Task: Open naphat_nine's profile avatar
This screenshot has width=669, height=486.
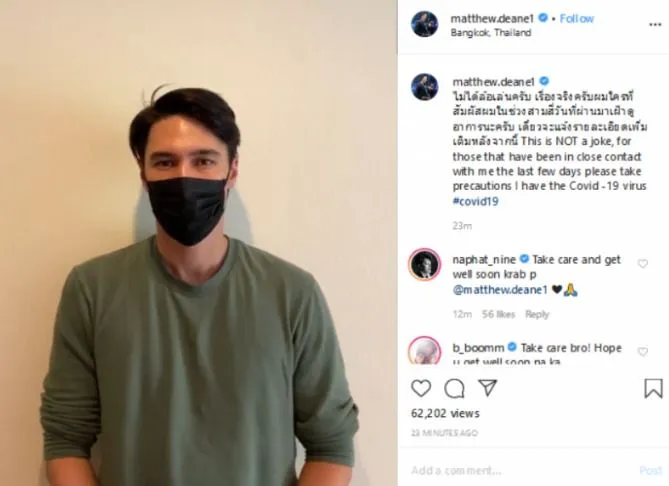Action: point(424,264)
